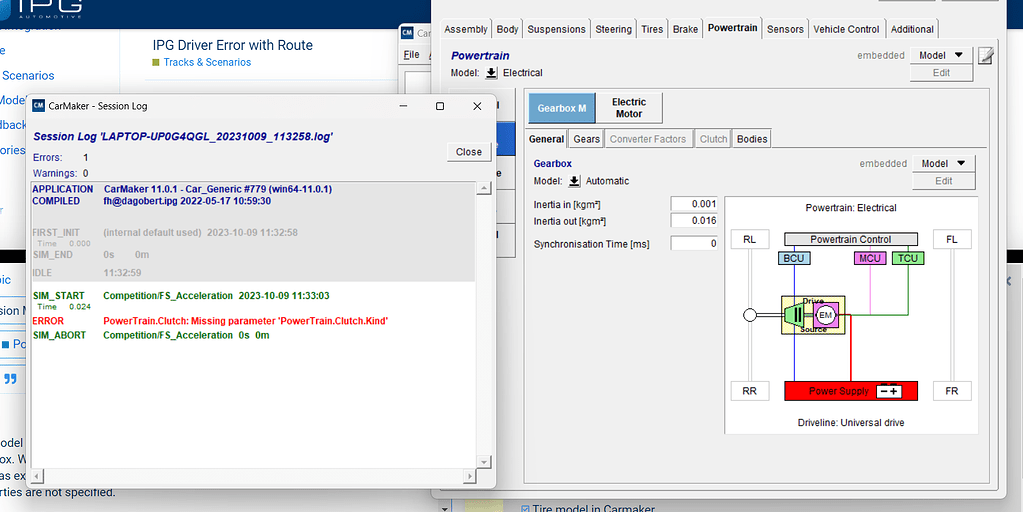
Task: Open the Gears sub-tab
Action: 587,139
